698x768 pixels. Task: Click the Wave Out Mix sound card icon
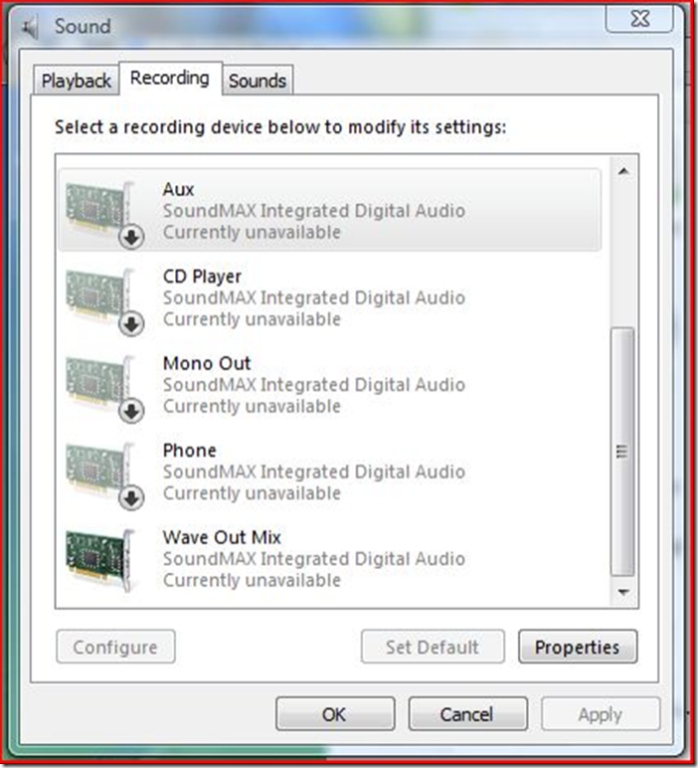coord(101,560)
